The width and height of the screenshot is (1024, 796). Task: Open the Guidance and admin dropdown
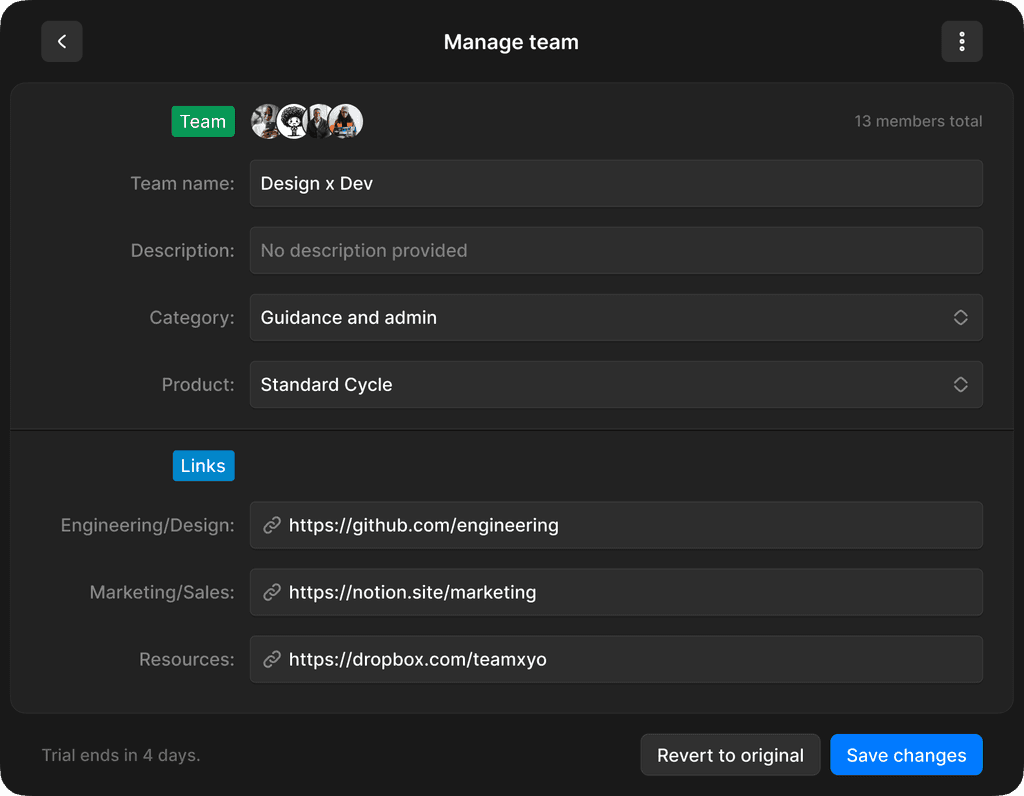pyautogui.click(x=616, y=317)
